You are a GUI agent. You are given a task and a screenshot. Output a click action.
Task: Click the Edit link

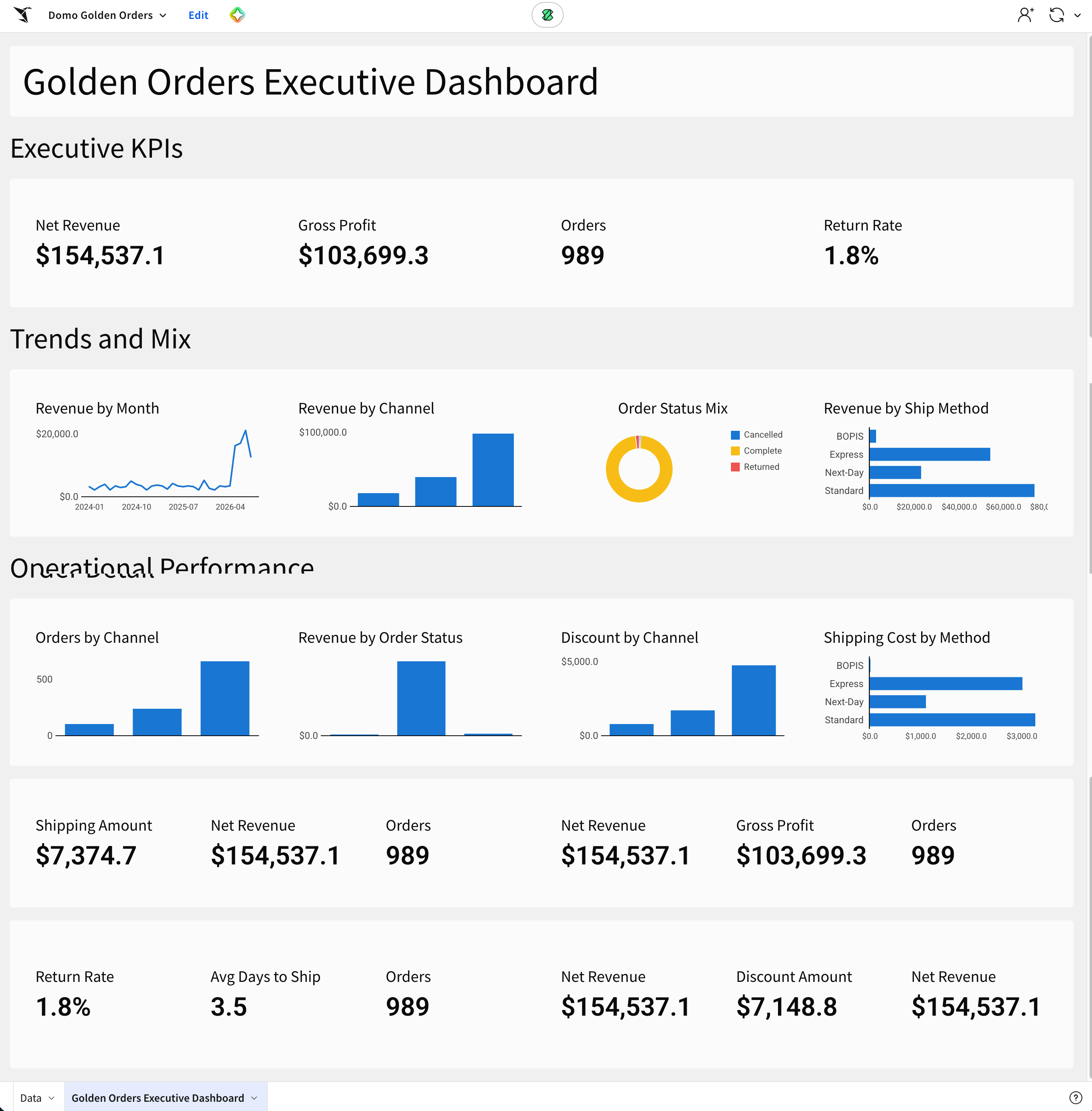click(198, 15)
